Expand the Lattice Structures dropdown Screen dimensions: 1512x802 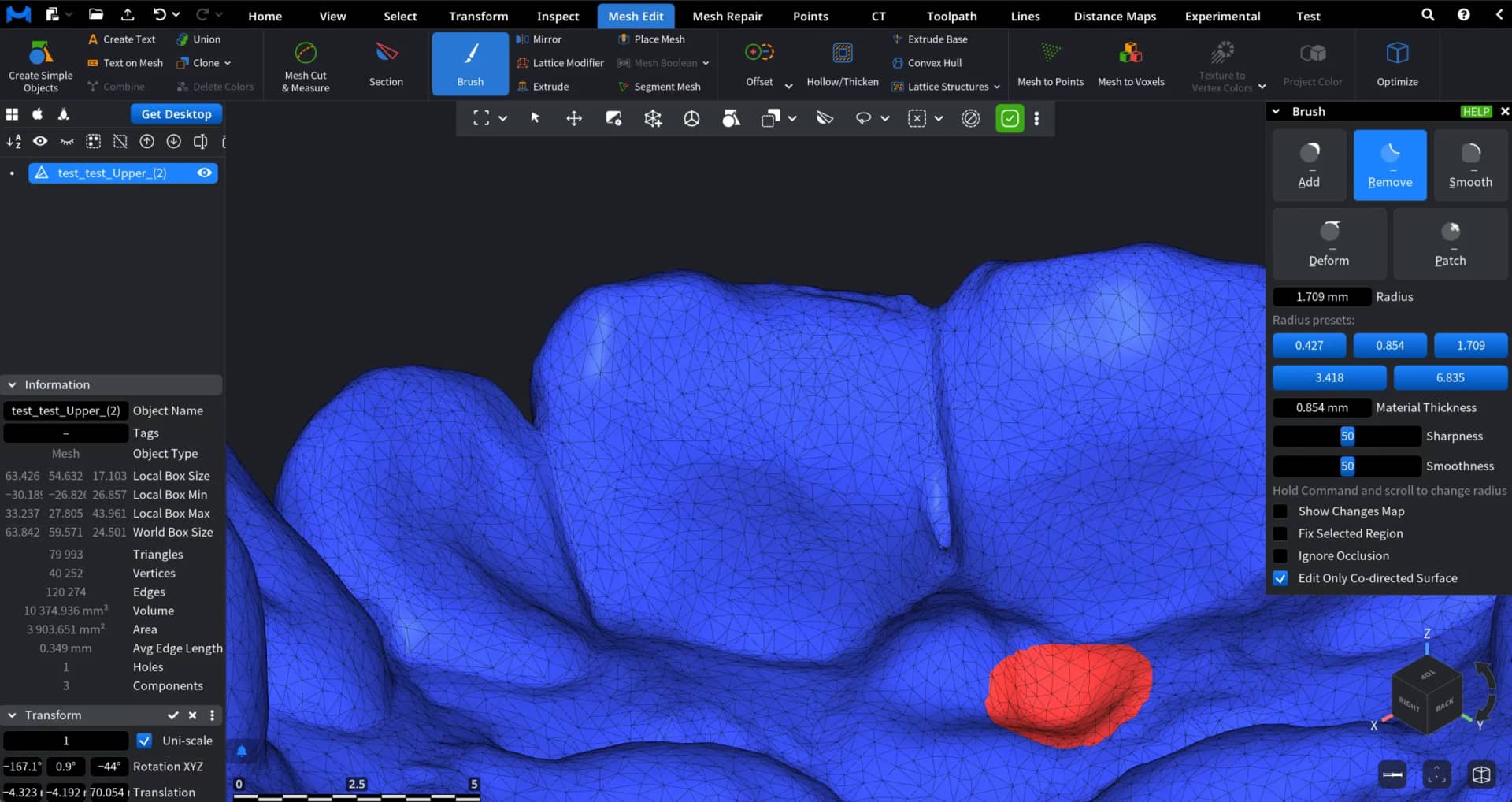click(x=996, y=87)
